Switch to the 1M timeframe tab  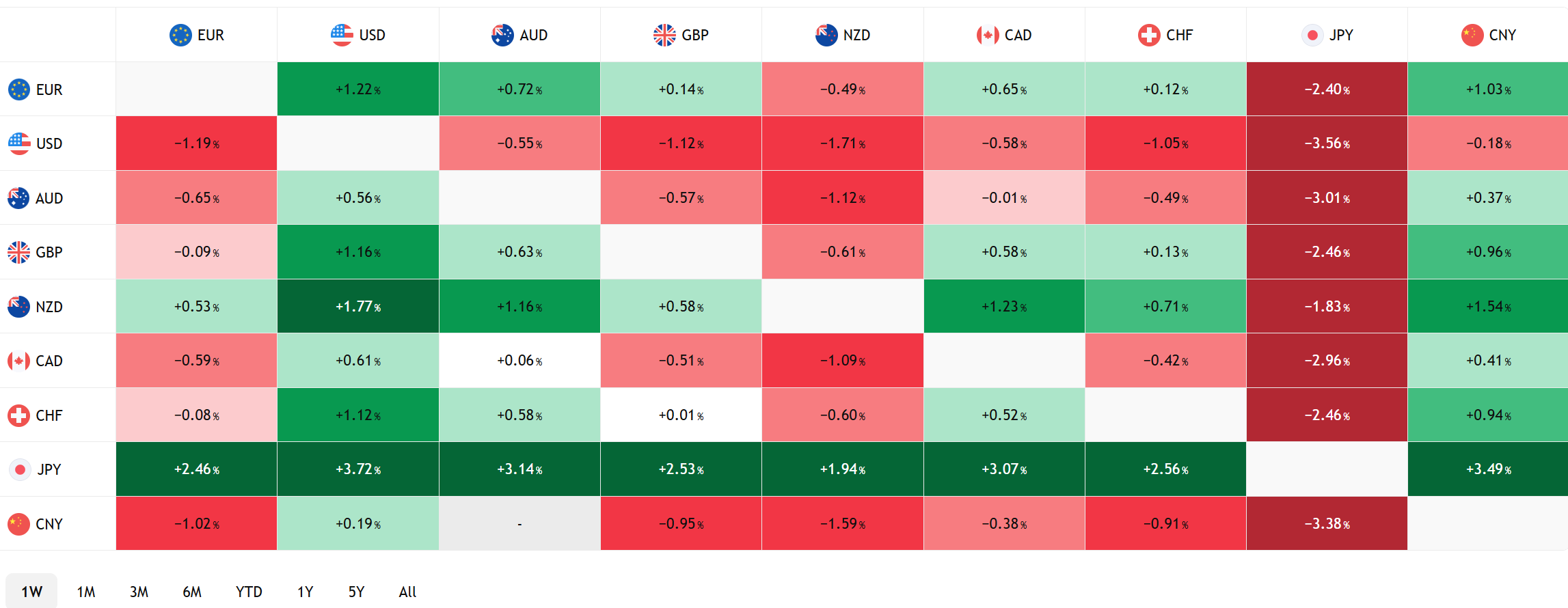click(x=85, y=592)
